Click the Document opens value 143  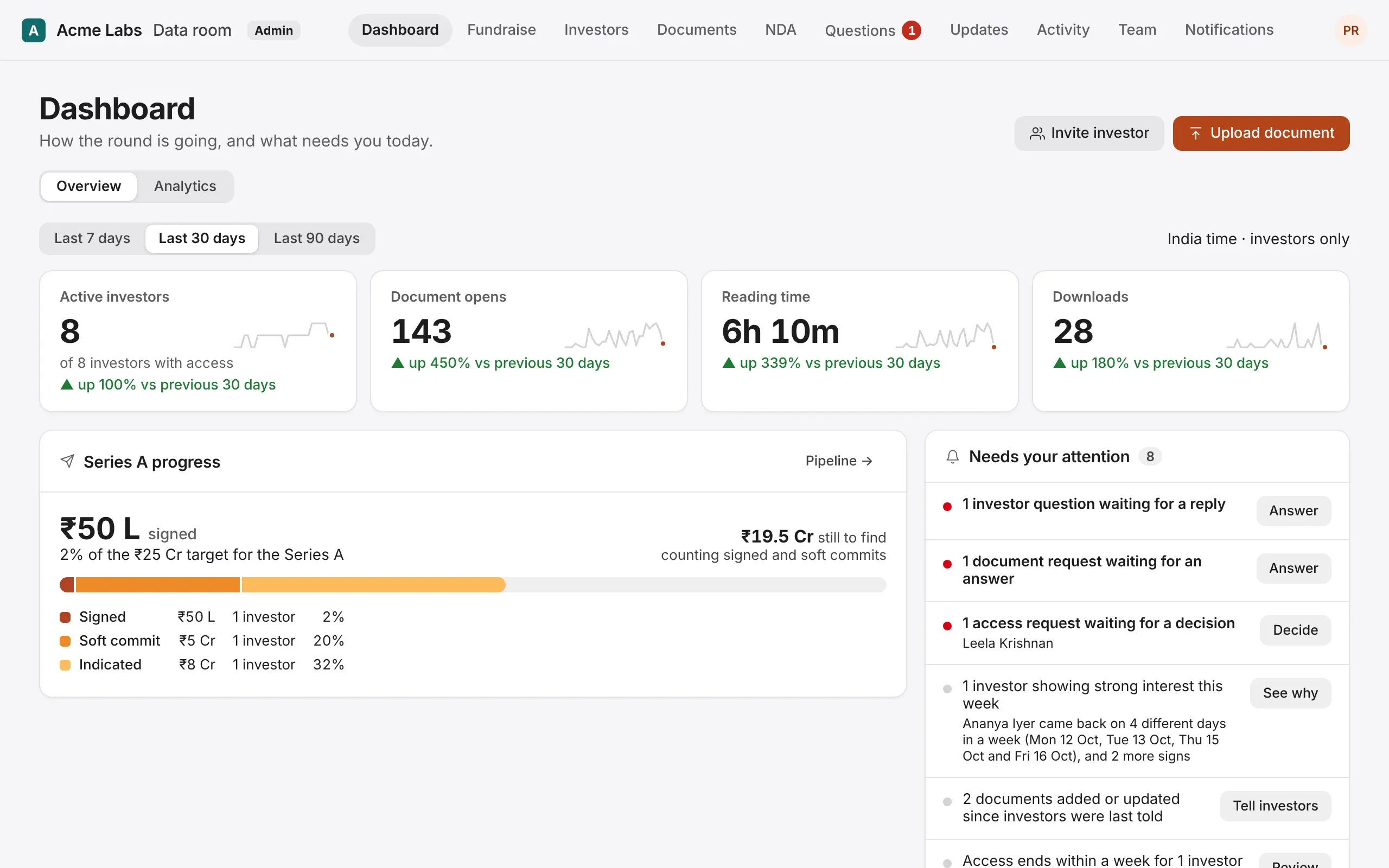[x=421, y=331]
